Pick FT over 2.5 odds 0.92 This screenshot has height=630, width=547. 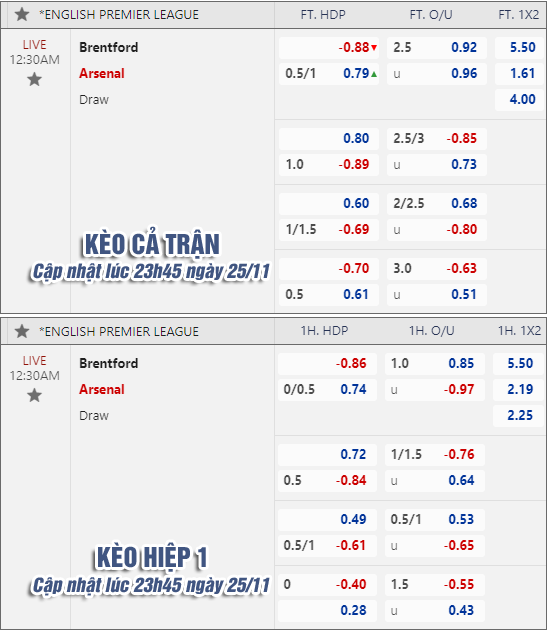[x=464, y=47]
